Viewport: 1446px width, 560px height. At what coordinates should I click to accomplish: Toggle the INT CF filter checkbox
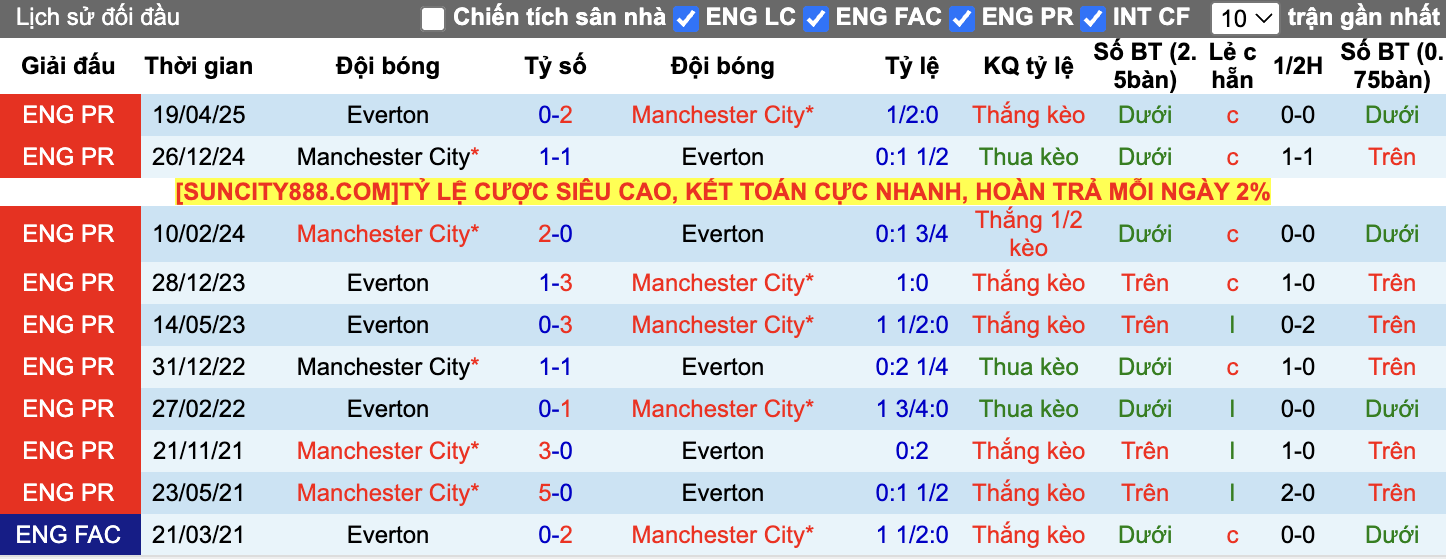coord(1093,18)
